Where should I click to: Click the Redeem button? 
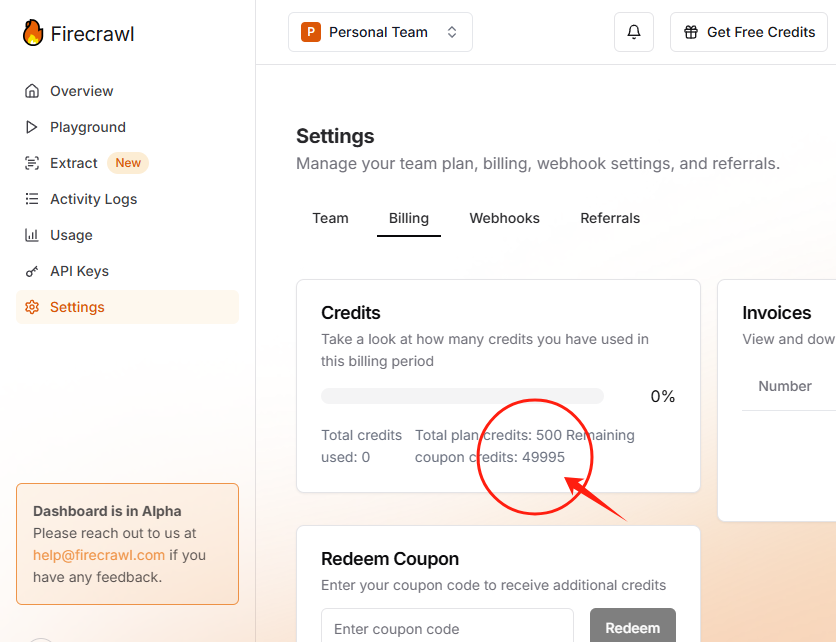[633, 627]
